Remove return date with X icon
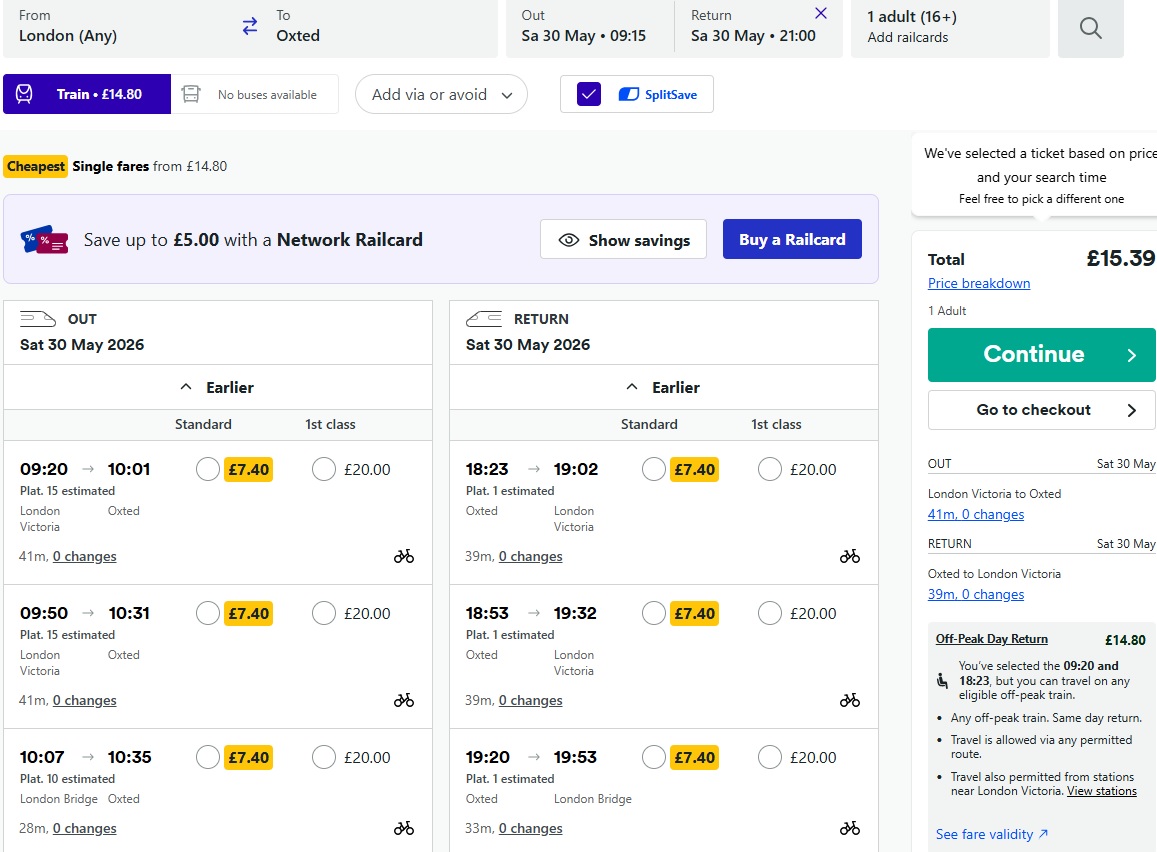This screenshot has width=1157, height=852. click(x=821, y=14)
